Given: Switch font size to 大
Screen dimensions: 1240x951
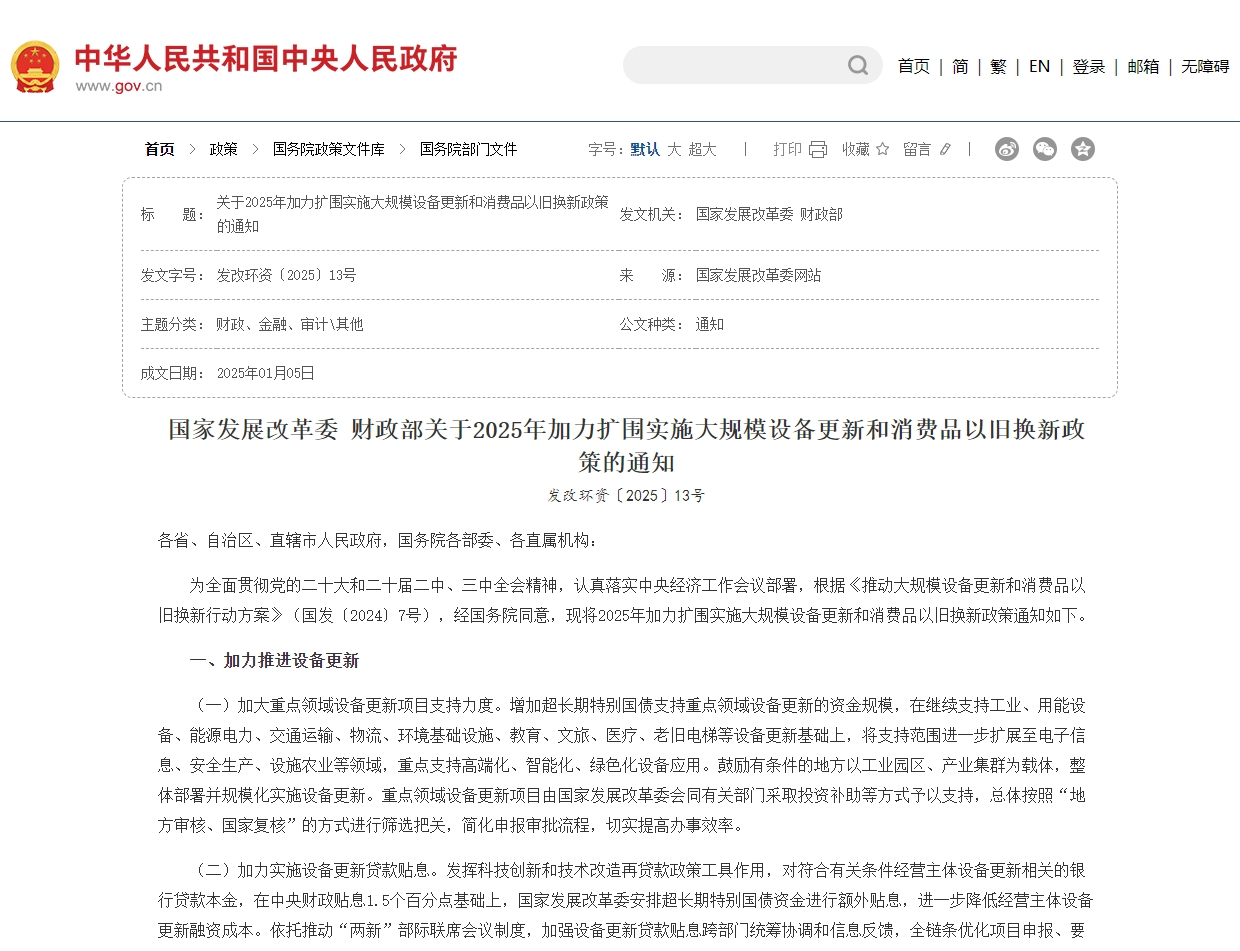Looking at the screenshot, I should coord(674,149).
